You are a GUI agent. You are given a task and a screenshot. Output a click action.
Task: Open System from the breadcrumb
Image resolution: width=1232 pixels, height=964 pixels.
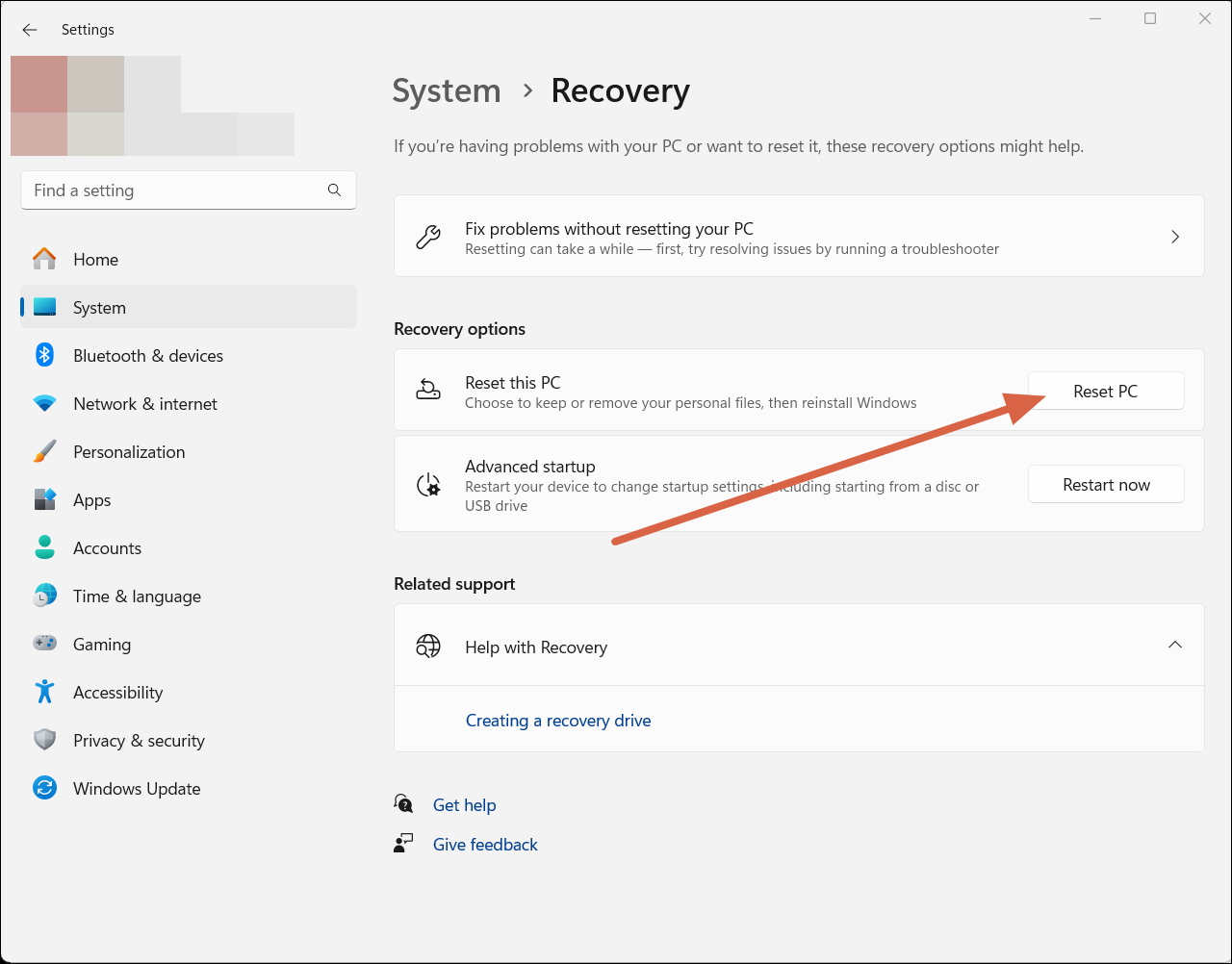click(446, 90)
